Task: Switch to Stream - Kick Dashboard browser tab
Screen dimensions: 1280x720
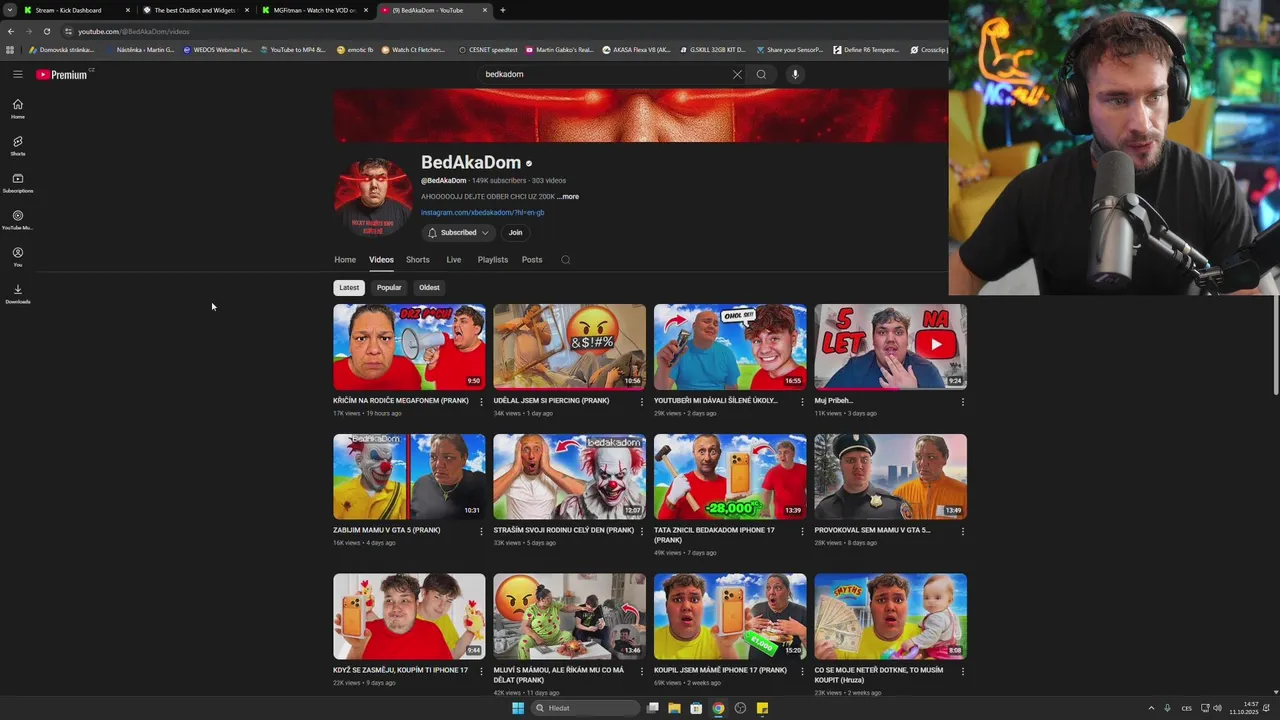Action: pos(76,10)
